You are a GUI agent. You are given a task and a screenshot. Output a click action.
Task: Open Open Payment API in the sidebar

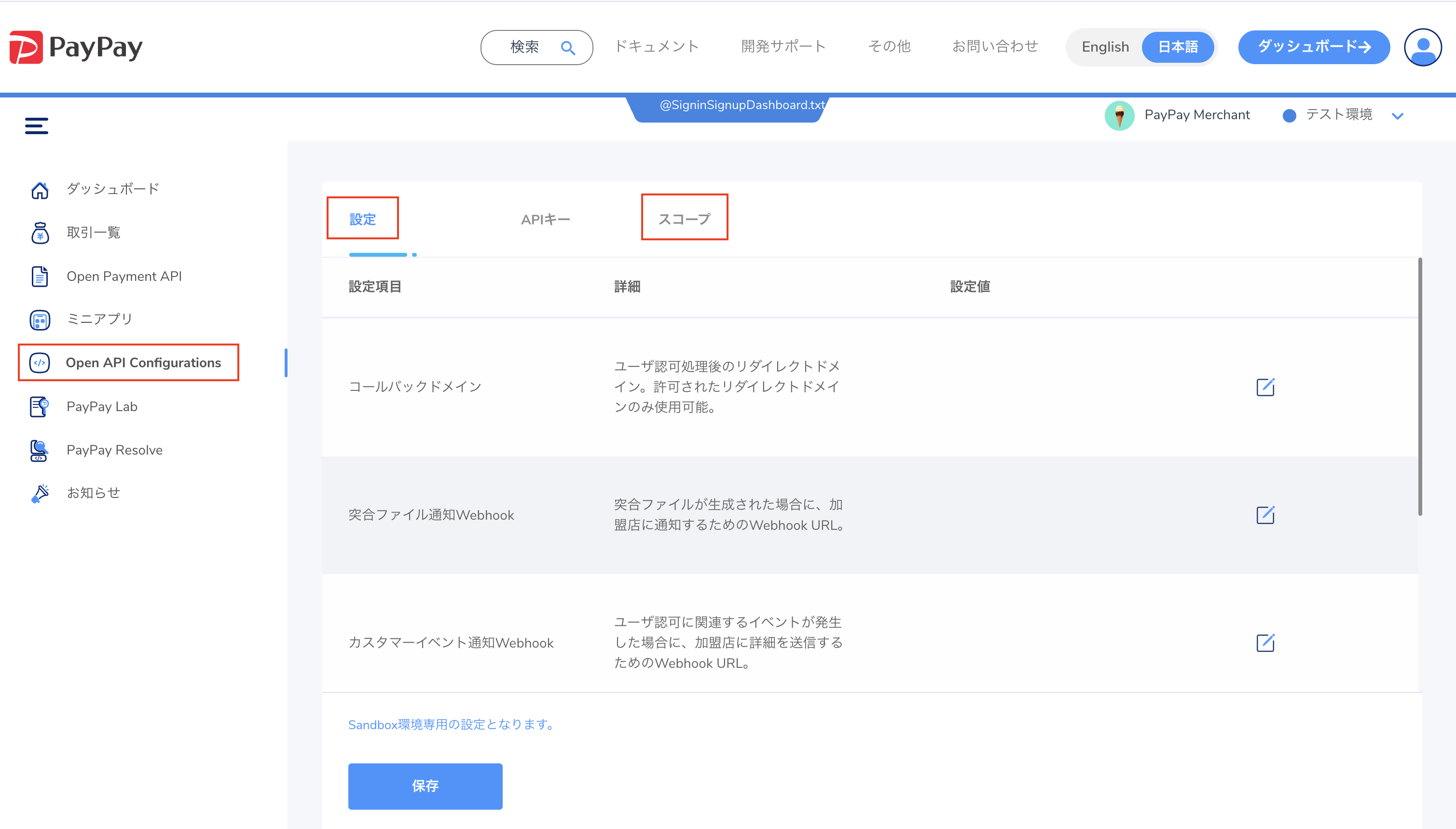click(x=124, y=276)
